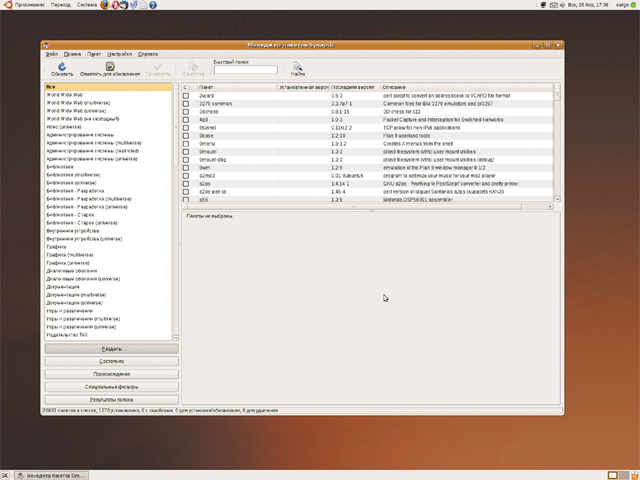640x480 pixels.
Task: Click the down arrow of package list scrollbar
Action: coord(557,199)
